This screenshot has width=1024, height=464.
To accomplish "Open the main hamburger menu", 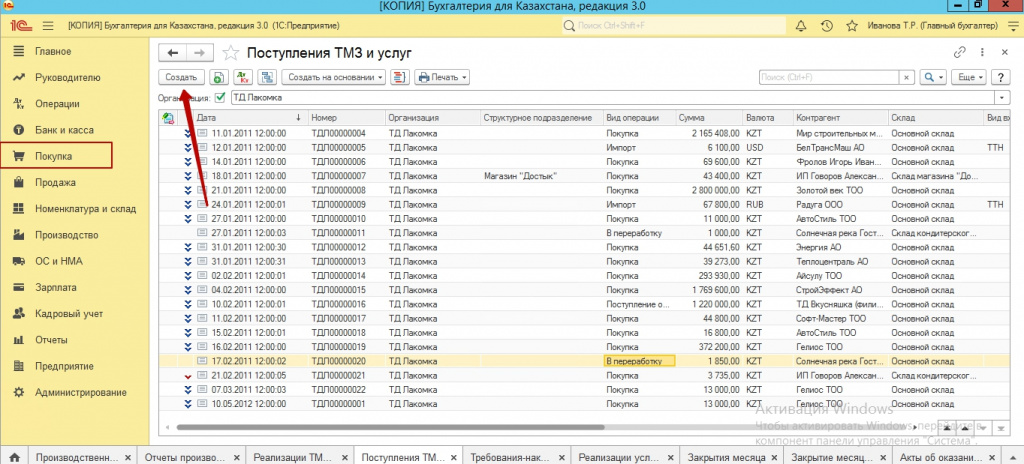I will click(48, 26).
